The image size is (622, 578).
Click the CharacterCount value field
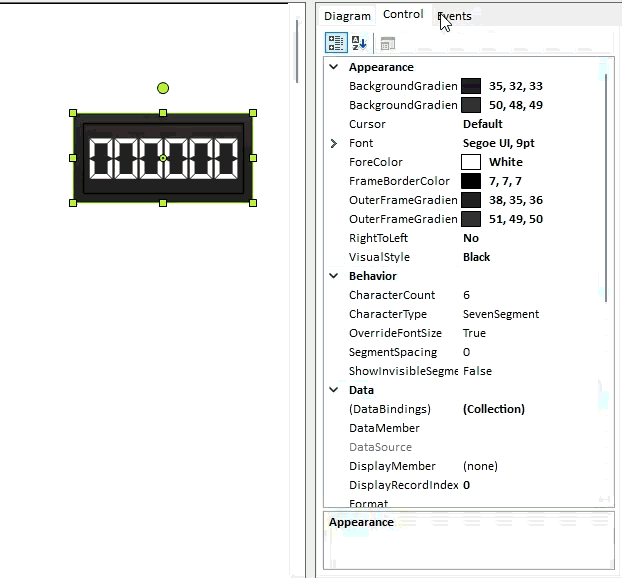(x=530, y=295)
